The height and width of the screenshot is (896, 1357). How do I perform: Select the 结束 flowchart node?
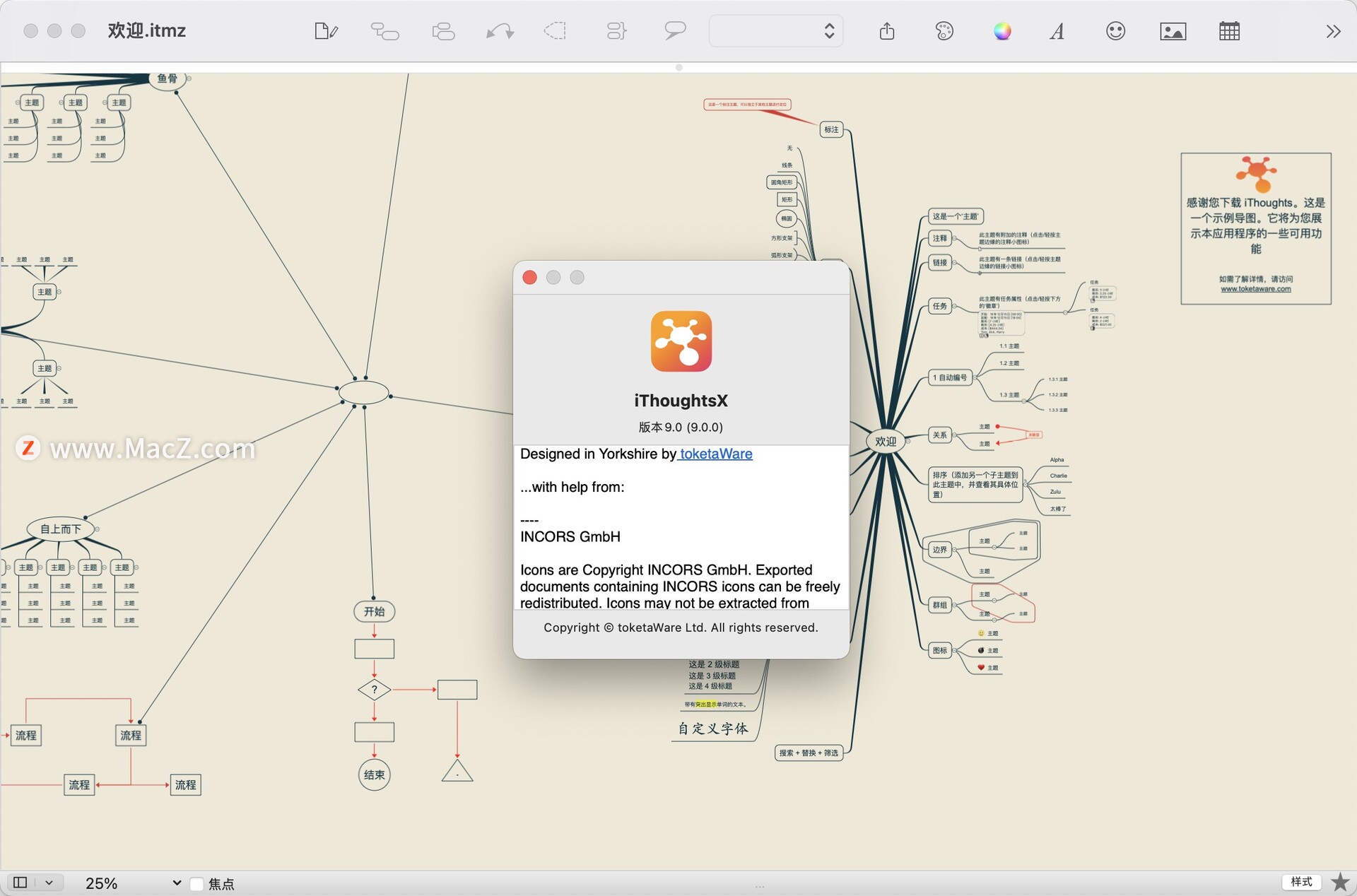click(374, 774)
